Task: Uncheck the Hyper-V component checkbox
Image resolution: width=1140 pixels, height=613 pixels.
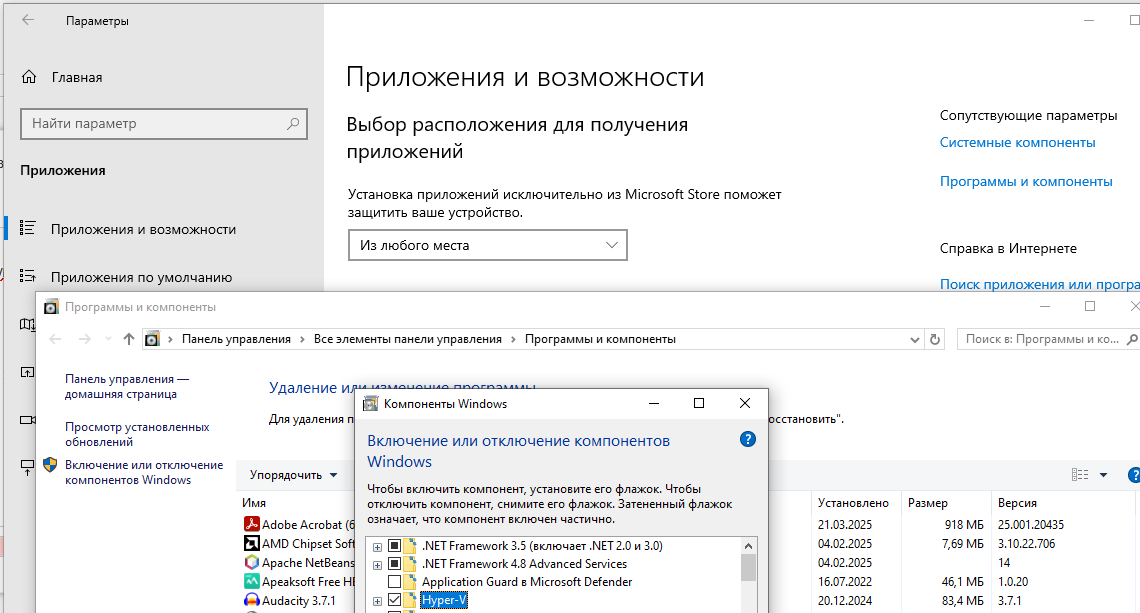Action: click(394, 600)
